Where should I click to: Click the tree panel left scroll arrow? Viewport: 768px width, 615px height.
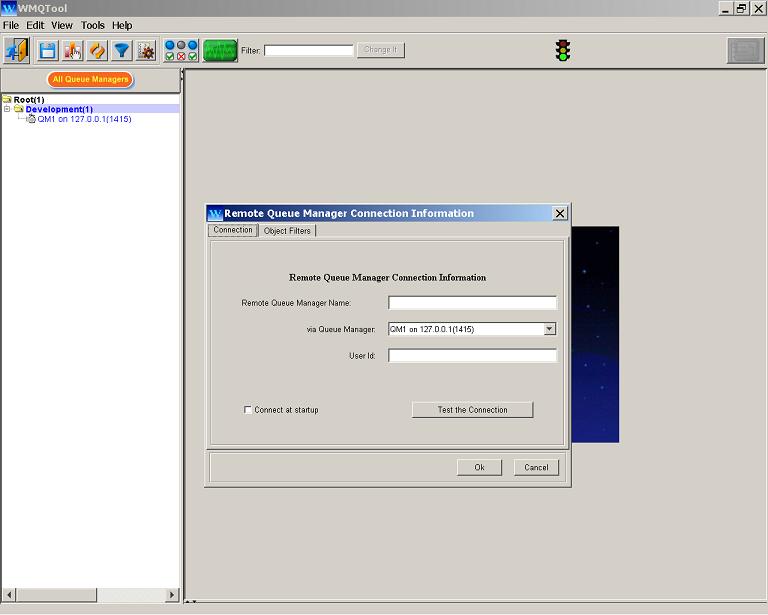point(9,595)
